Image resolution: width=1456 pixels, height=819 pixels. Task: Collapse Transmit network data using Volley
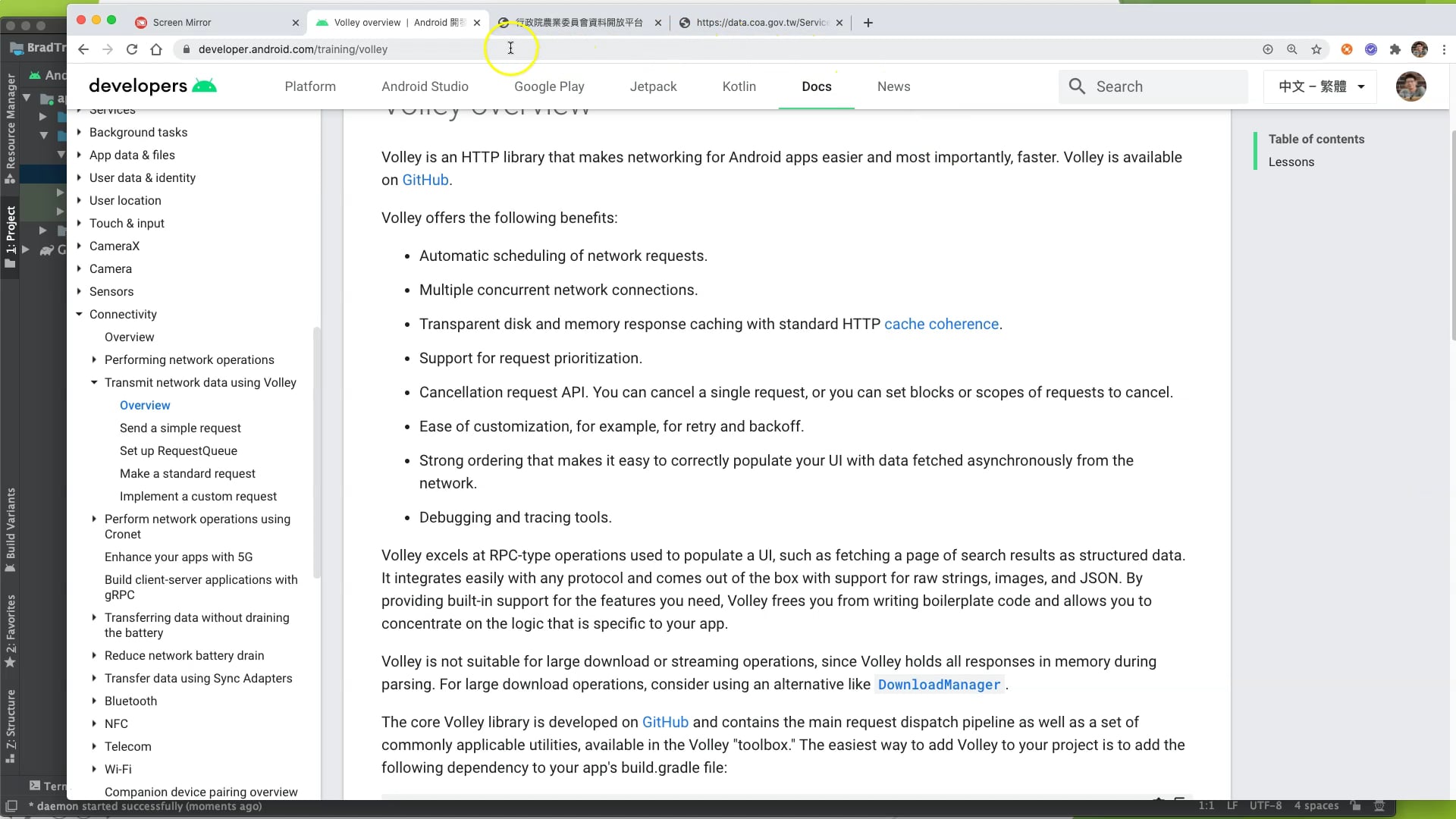(94, 382)
